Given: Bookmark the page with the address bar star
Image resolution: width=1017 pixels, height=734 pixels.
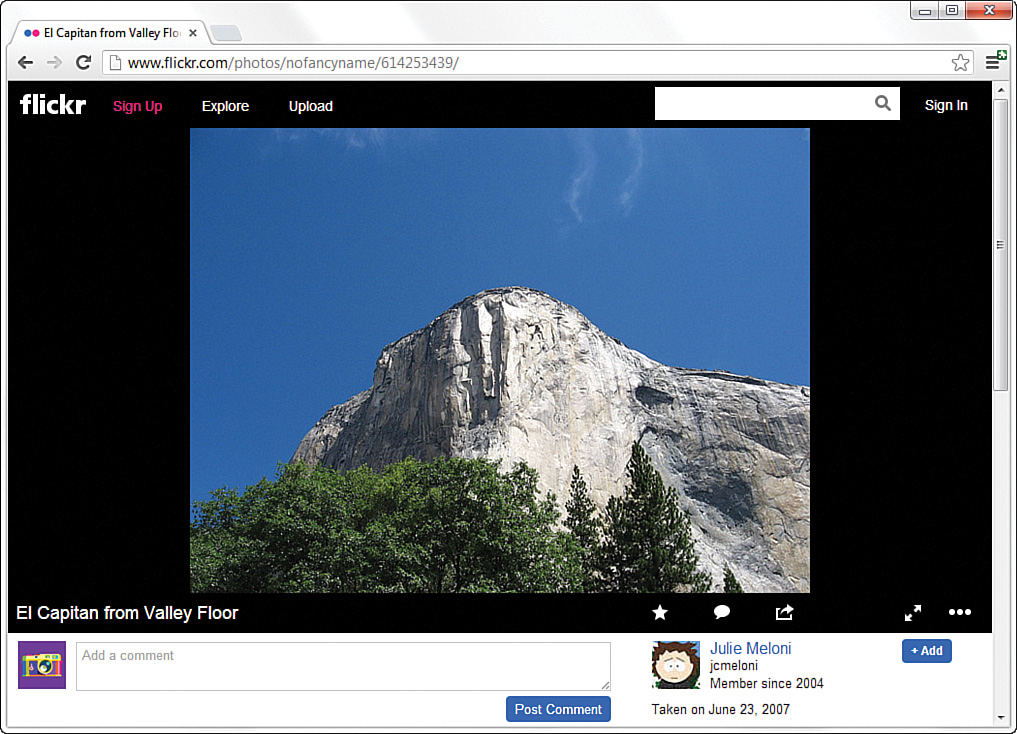Looking at the screenshot, I should click(960, 62).
